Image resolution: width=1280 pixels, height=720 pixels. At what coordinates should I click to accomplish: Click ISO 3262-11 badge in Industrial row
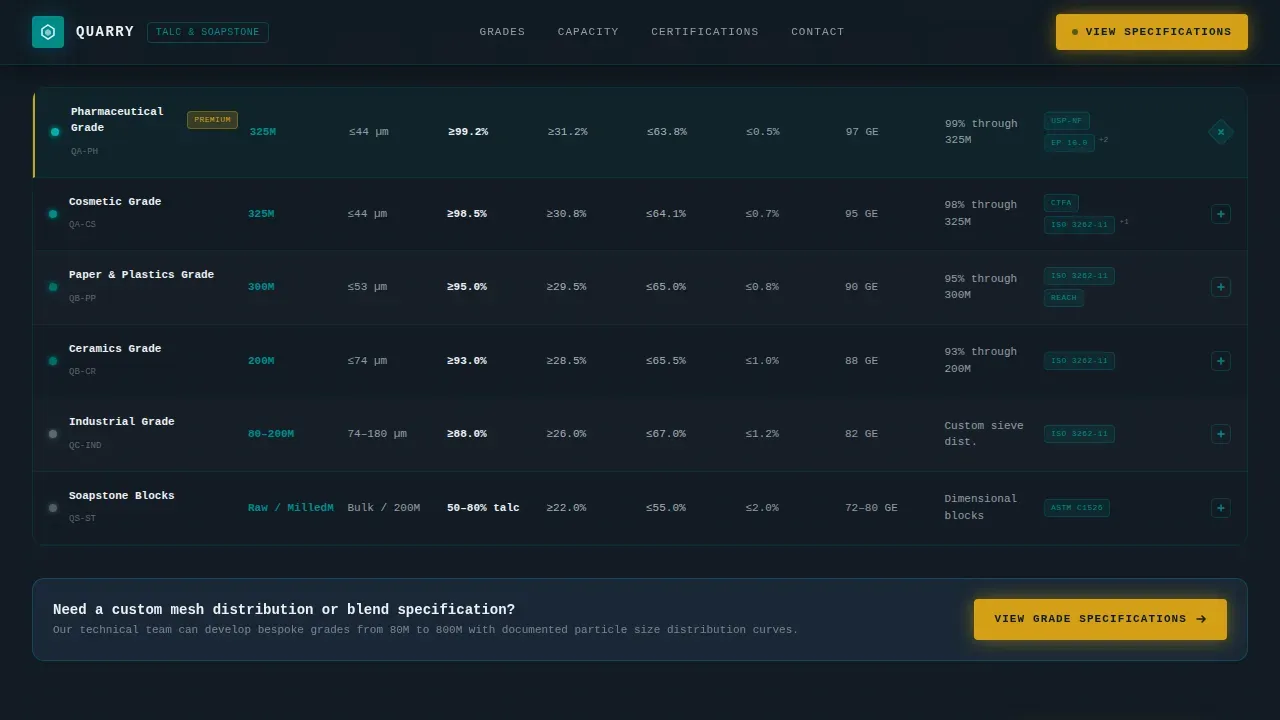coord(1079,434)
